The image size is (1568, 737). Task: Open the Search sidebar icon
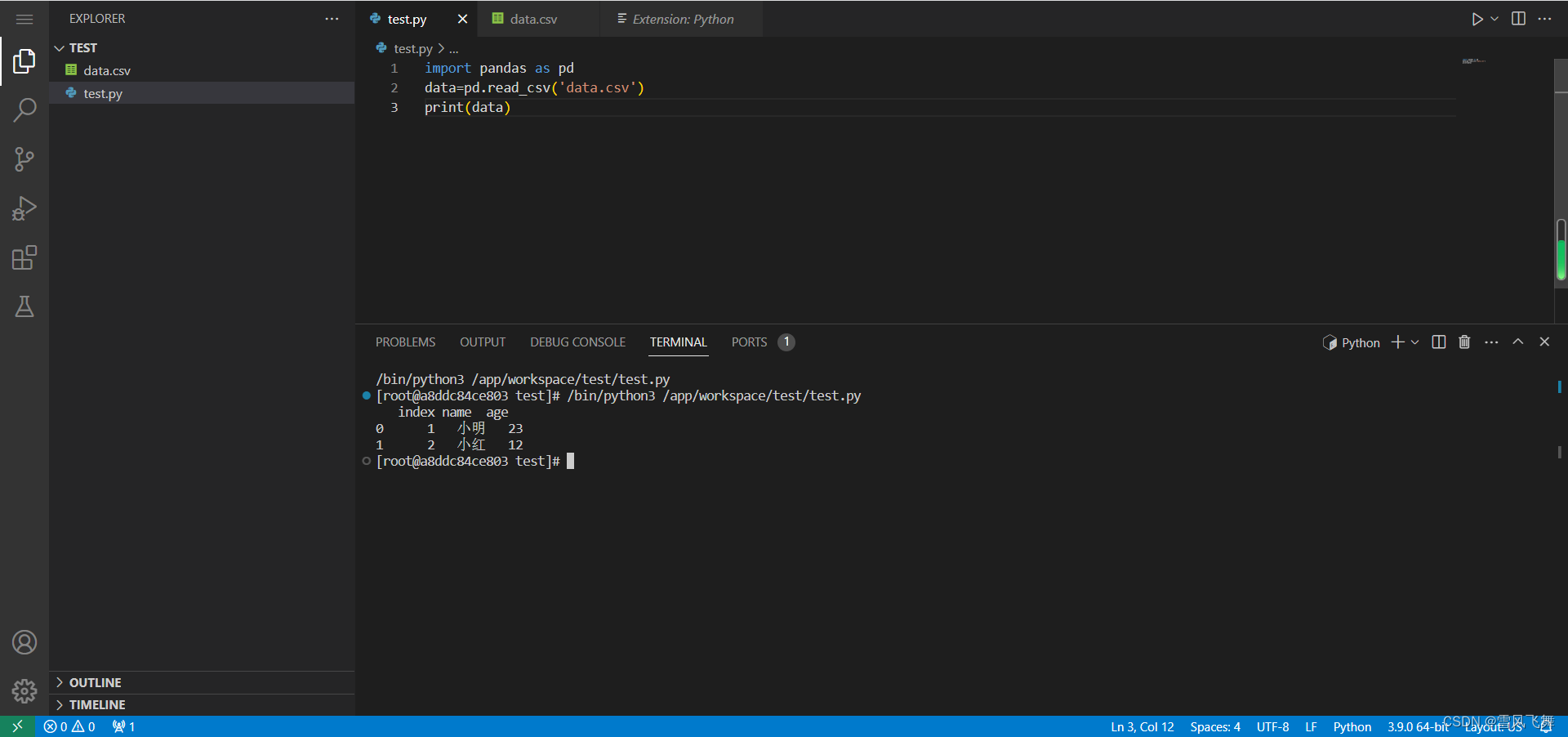point(24,109)
